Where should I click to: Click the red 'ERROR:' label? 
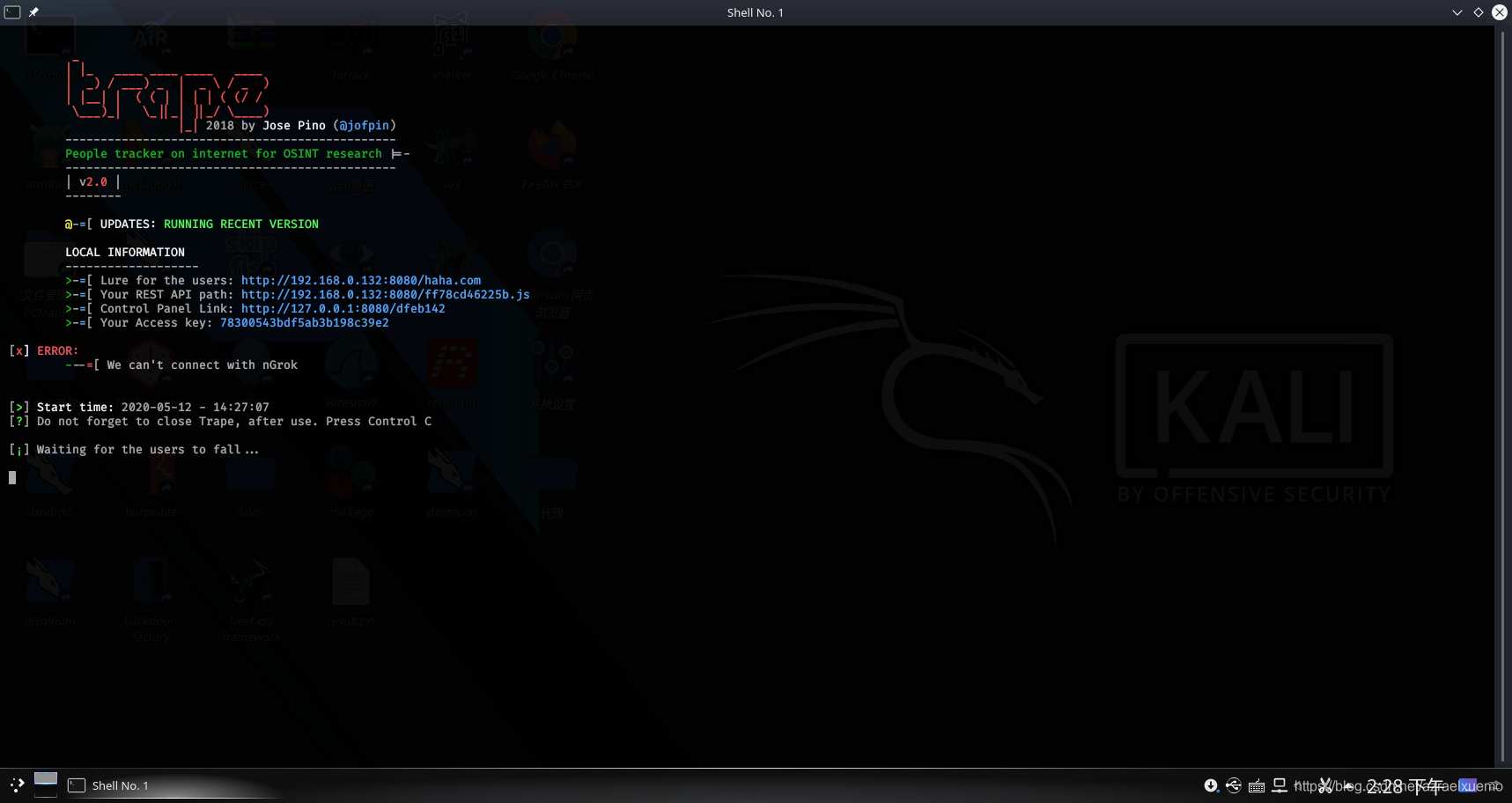click(x=57, y=351)
